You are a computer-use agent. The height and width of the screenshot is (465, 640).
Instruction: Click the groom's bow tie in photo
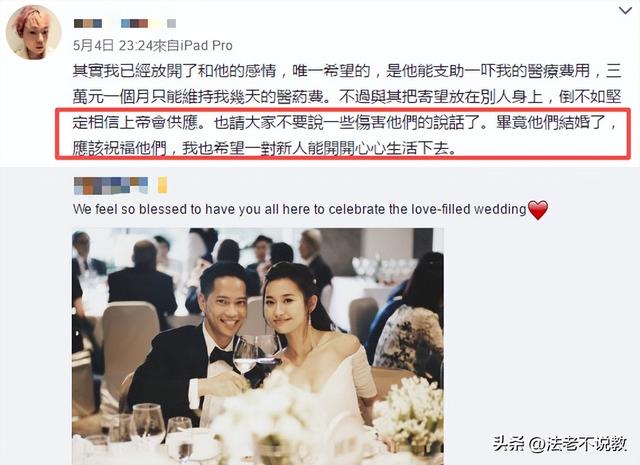pyautogui.click(x=221, y=356)
